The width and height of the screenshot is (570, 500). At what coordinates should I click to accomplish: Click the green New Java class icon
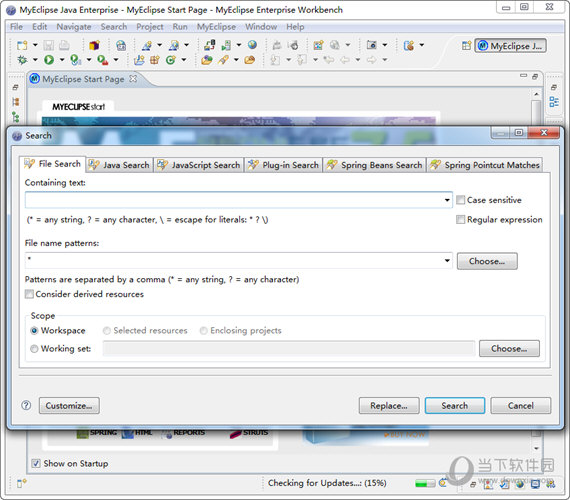tap(170, 60)
